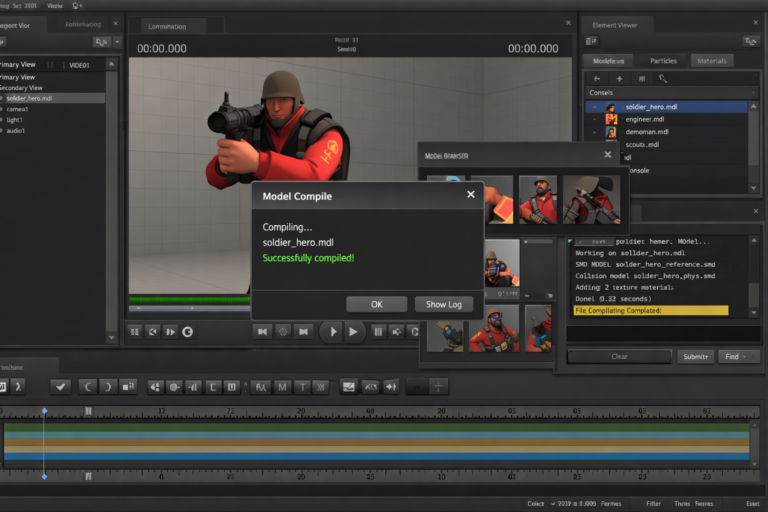Image resolution: width=768 pixels, height=512 pixels.
Task: Click the VIDEO1 column header
Action: pos(79,65)
